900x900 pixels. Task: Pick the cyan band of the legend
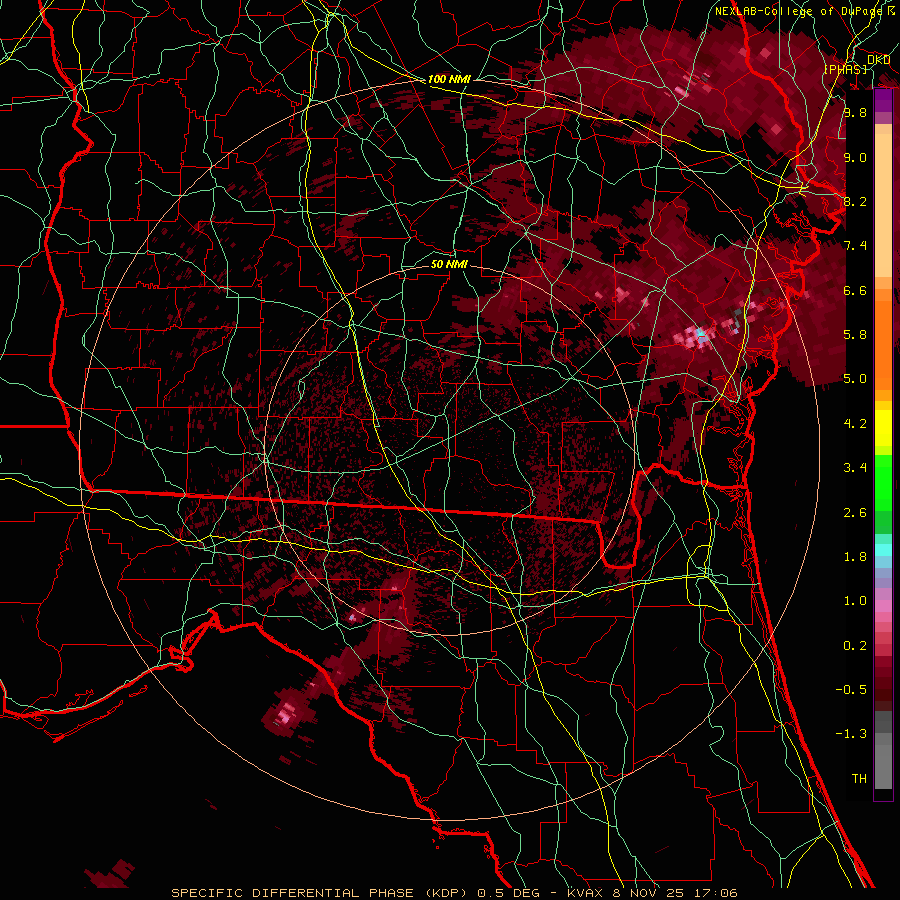point(883,550)
